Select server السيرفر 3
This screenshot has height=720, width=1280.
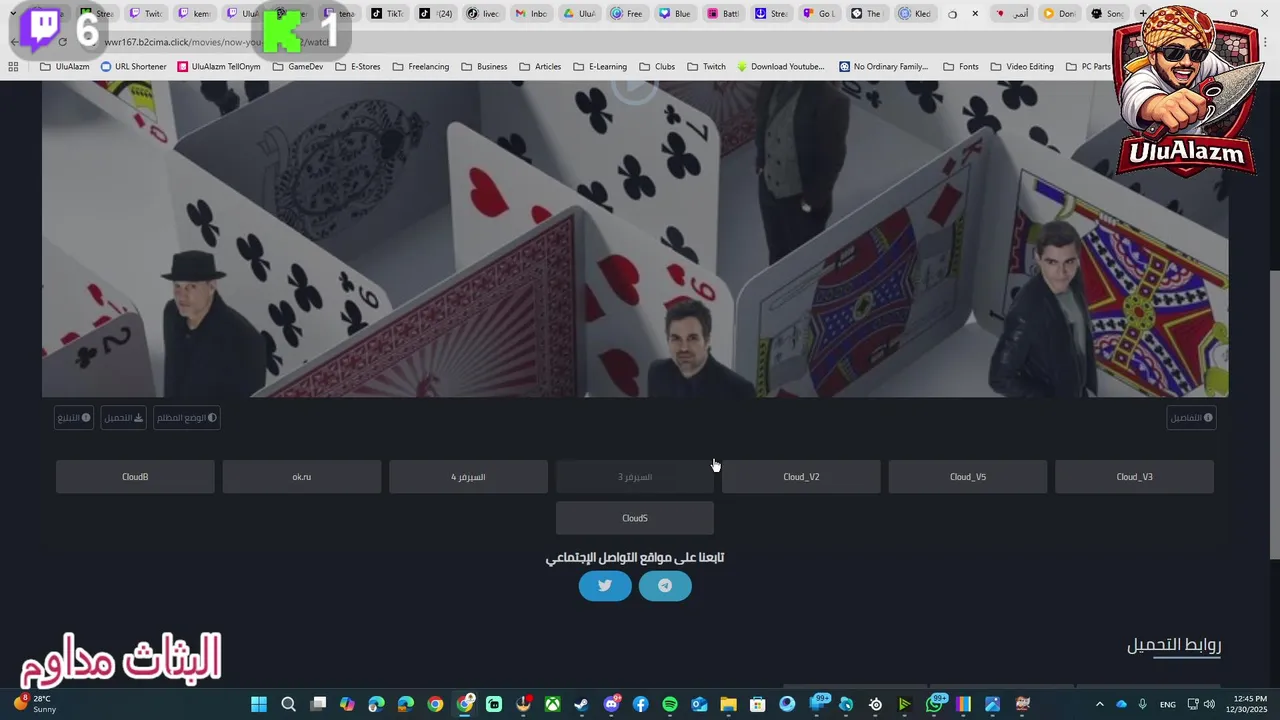pos(635,477)
